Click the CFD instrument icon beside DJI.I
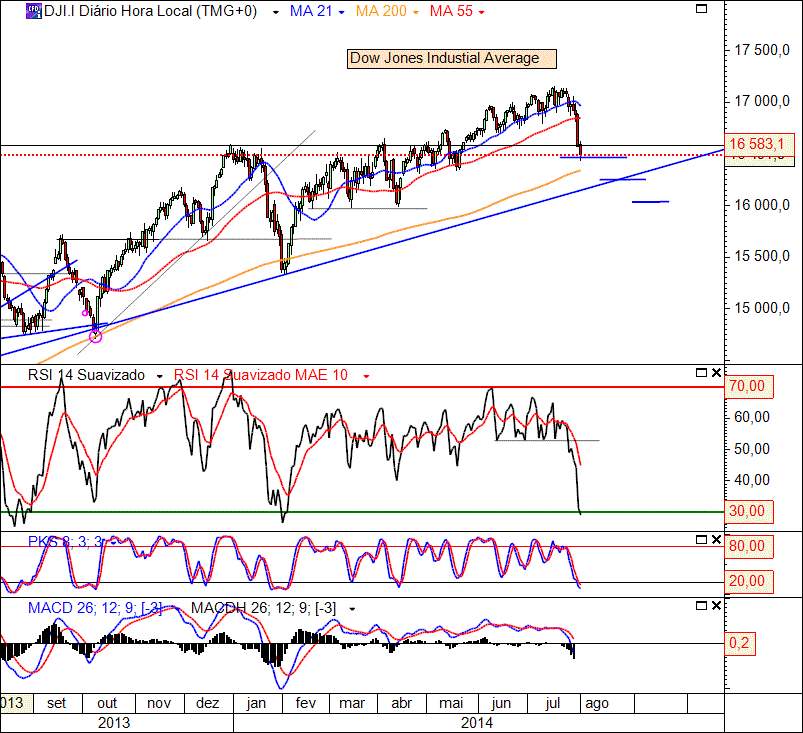This screenshot has width=803, height=733. (34, 11)
